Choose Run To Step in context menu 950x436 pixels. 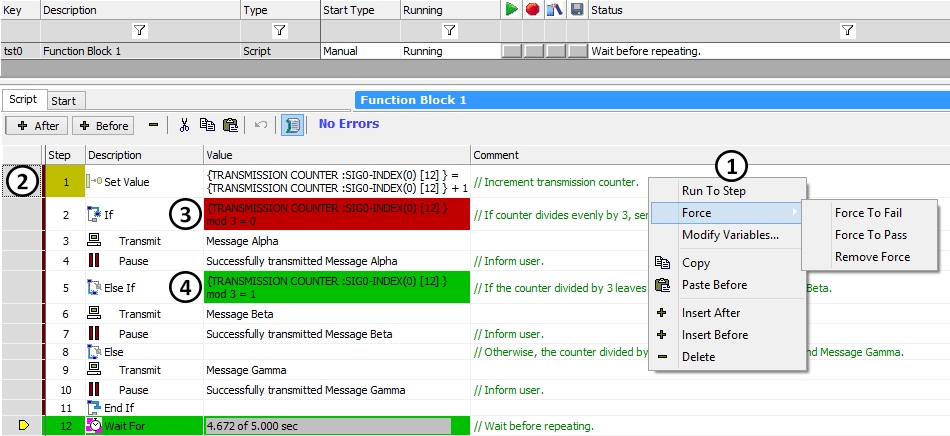pos(713,191)
